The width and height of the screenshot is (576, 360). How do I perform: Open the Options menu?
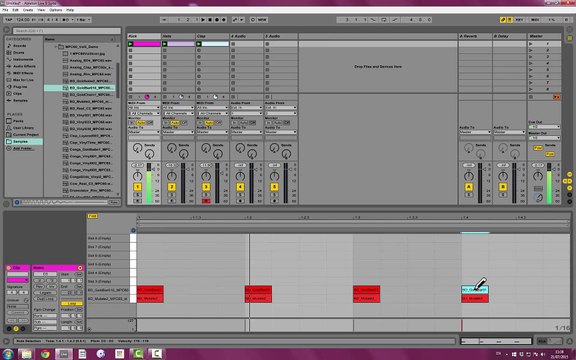point(55,10)
